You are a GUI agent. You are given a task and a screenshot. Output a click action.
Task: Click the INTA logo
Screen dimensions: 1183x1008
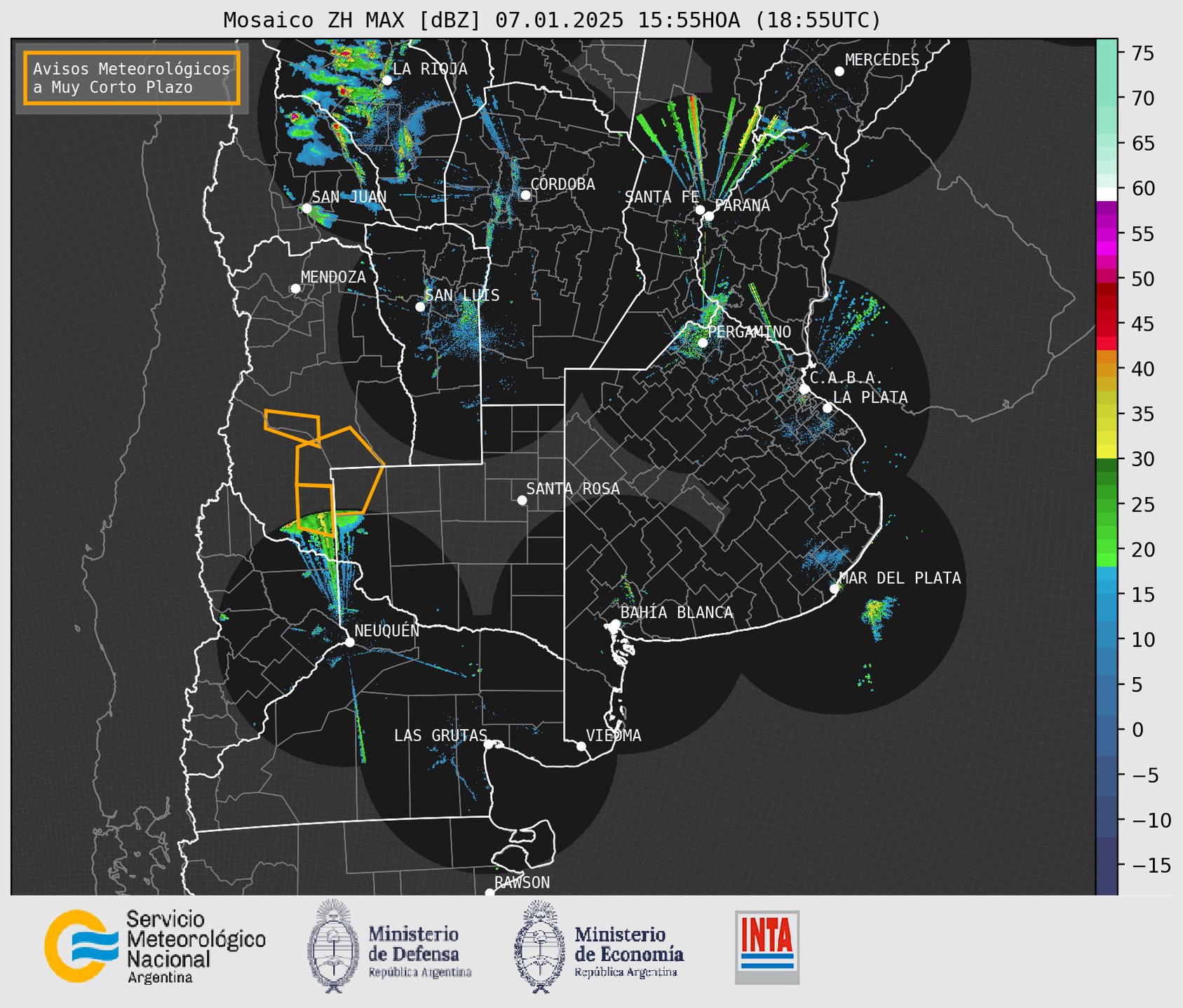tap(767, 947)
